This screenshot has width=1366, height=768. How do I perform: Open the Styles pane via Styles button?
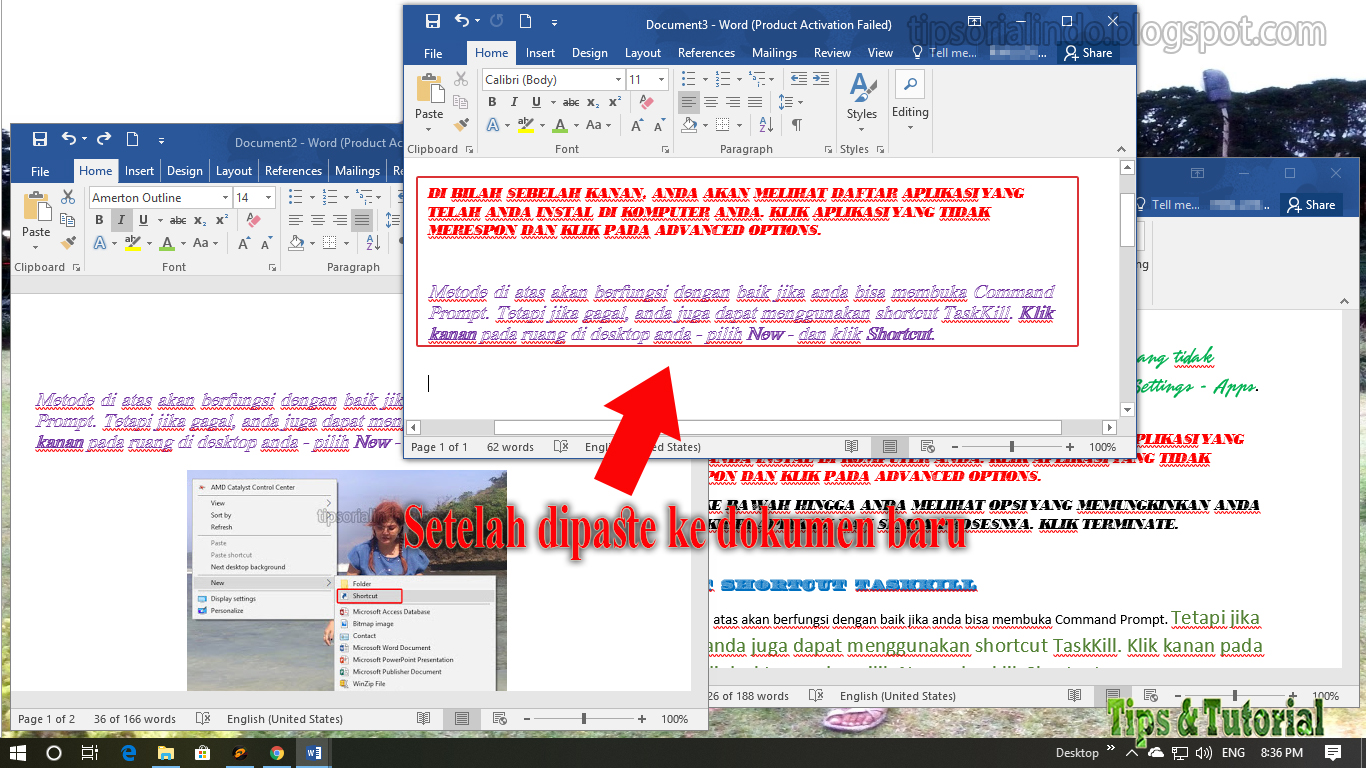(861, 100)
